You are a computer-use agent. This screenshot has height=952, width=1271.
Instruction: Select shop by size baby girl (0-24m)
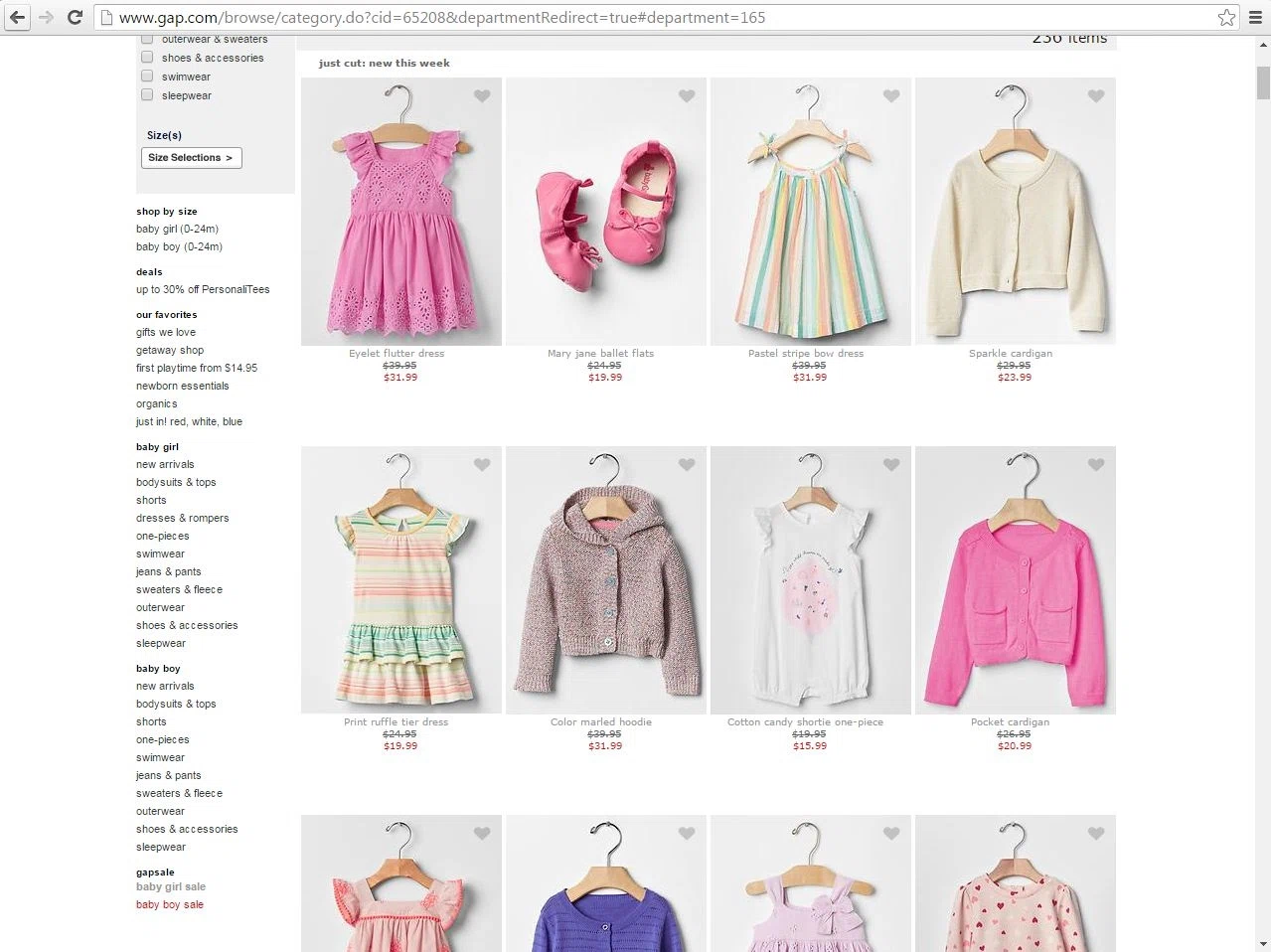(177, 229)
